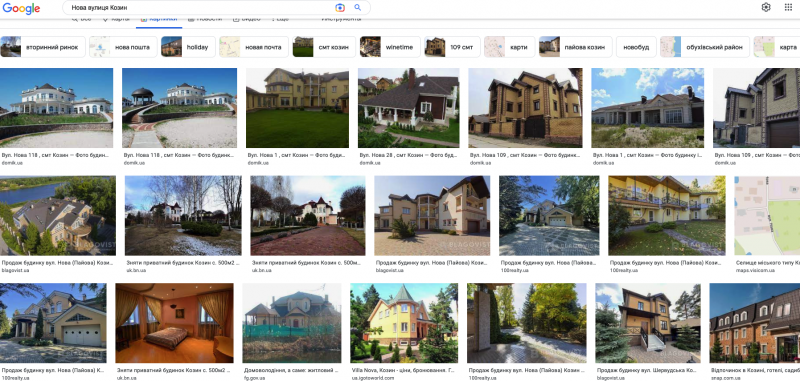Screen dimensions: 800x381
Task: Open the Villa Nova yellow turret house photo
Action: 404,323
